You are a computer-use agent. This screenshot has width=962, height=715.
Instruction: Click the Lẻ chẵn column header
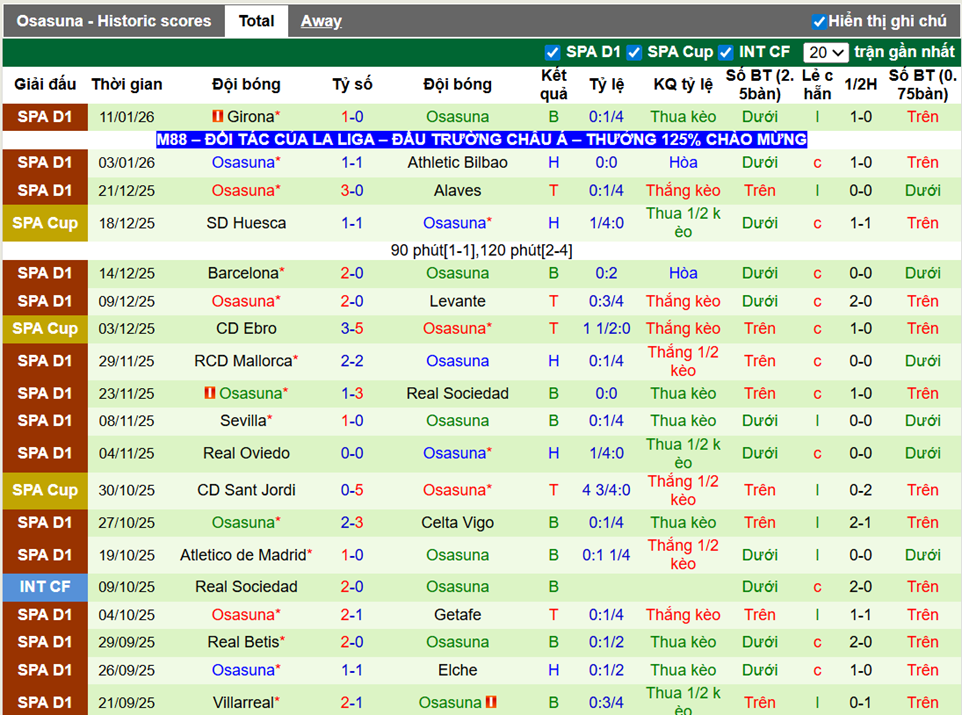tap(817, 85)
